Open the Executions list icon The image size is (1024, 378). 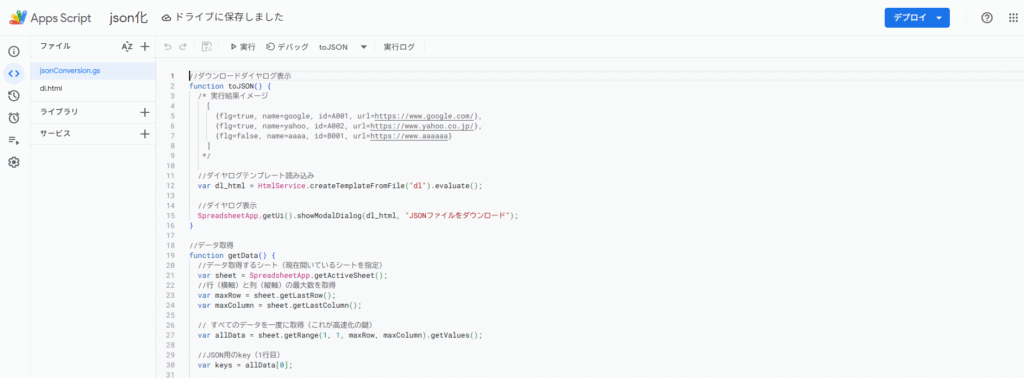(x=14, y=140)
